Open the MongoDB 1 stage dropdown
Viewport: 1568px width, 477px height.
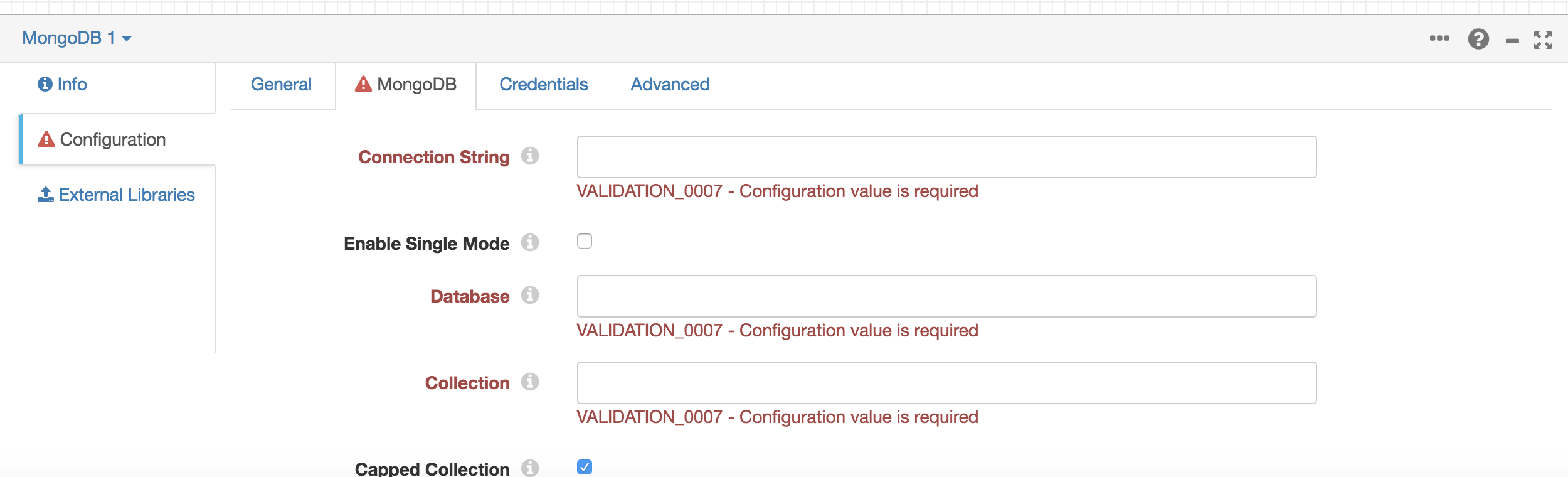[77, 38]
